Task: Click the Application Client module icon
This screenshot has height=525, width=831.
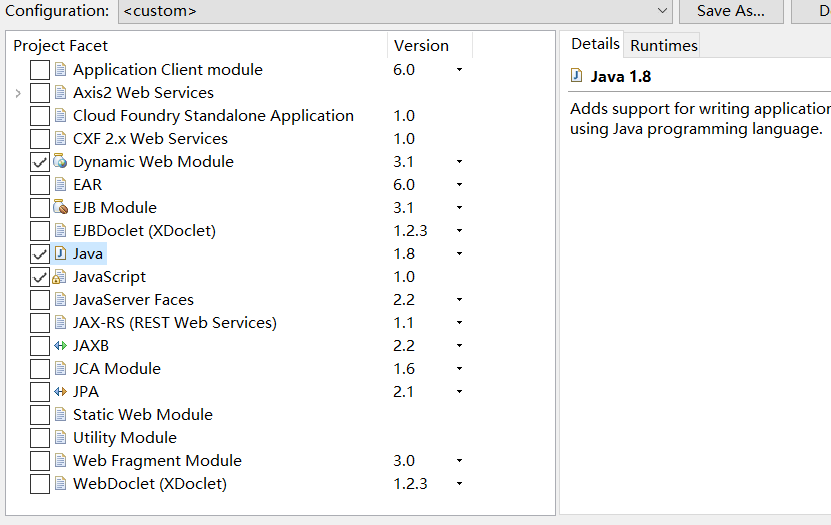Action: tap(60, 70)
